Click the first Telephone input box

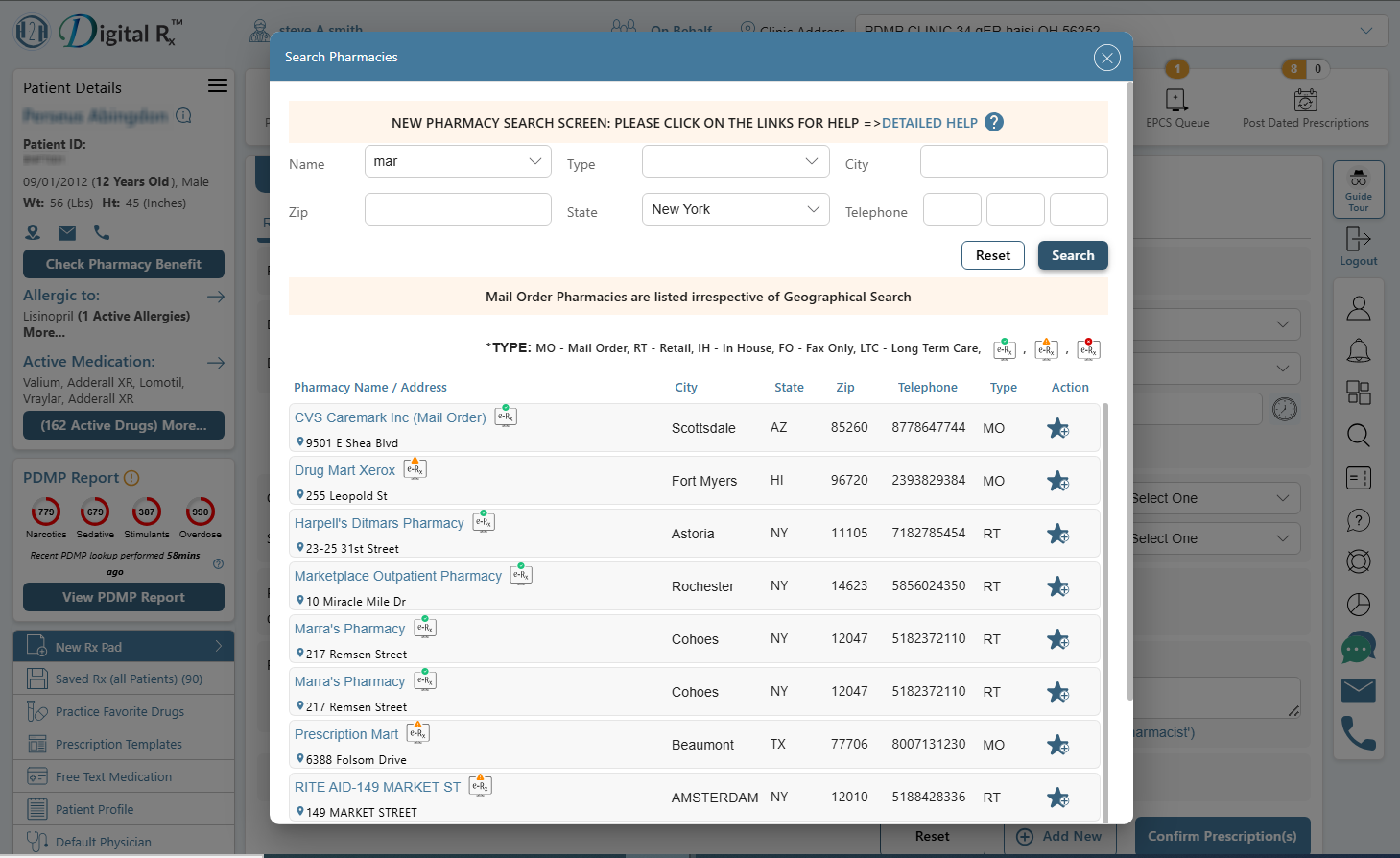click(x=952, y=209)
